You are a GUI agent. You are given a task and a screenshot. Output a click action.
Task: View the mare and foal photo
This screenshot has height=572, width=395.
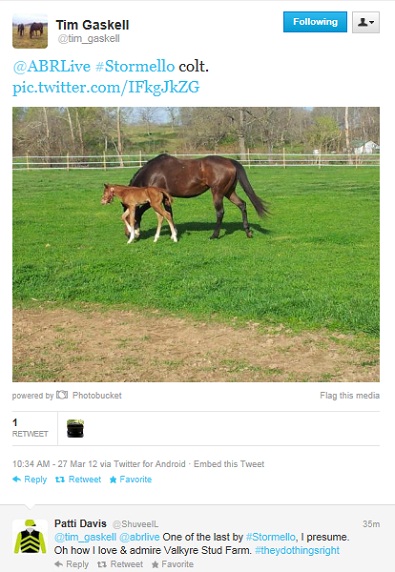coord(196,244)
